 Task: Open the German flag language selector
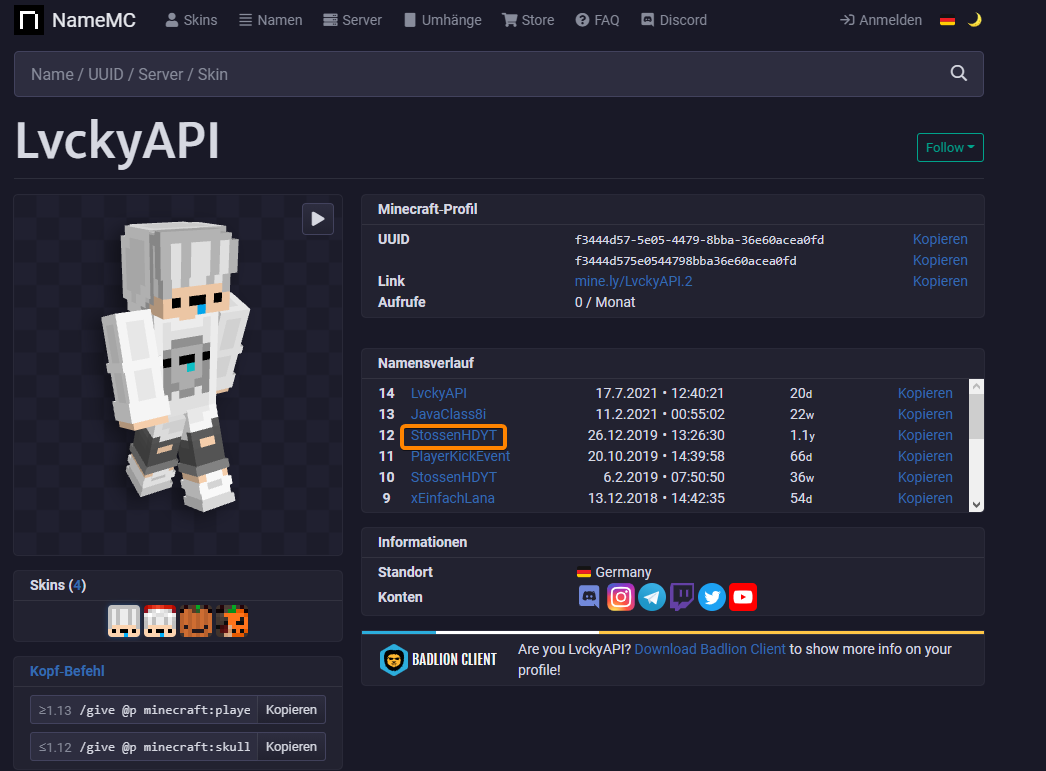[947, 20]
